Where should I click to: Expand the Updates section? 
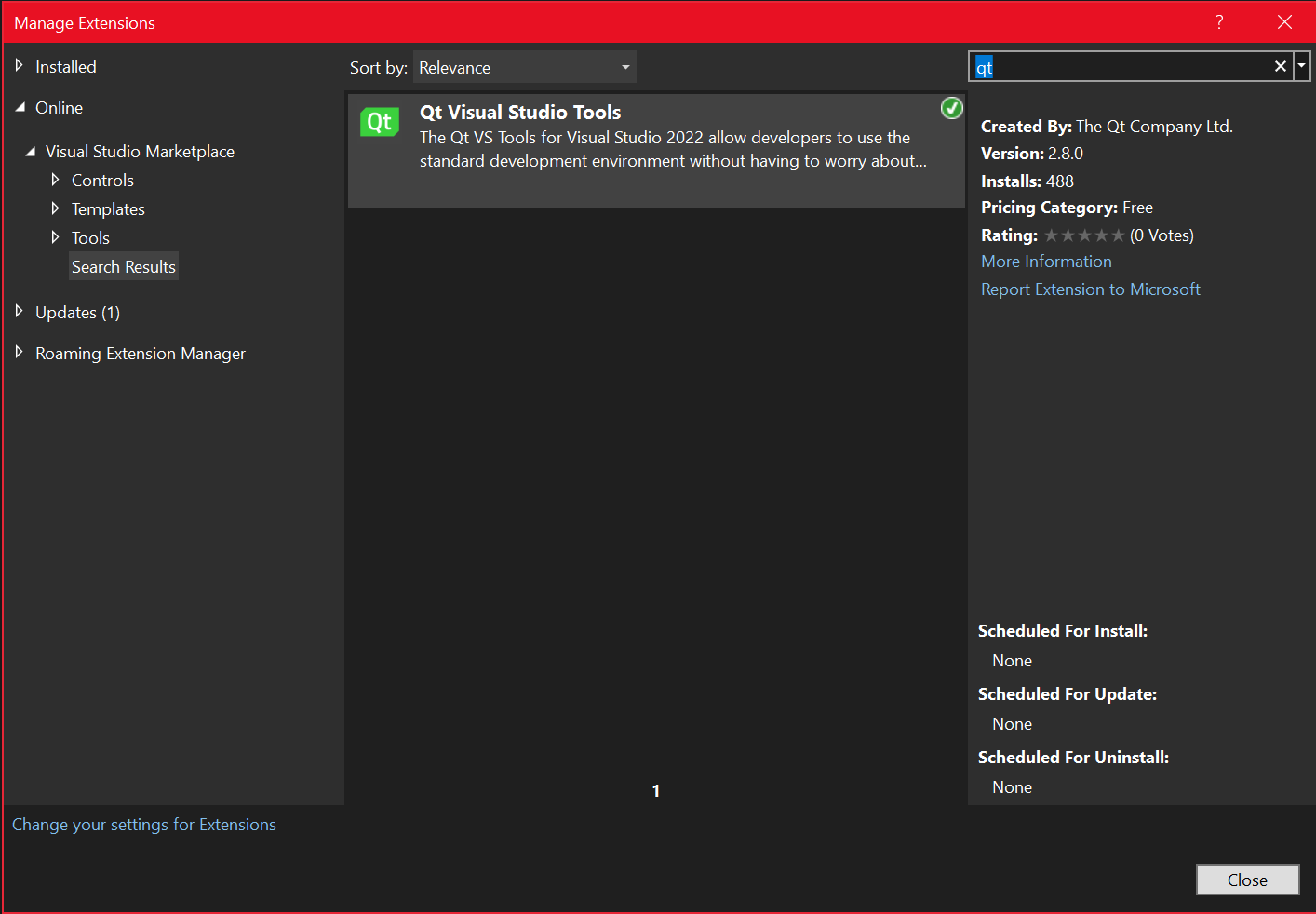tap(19, 312)
